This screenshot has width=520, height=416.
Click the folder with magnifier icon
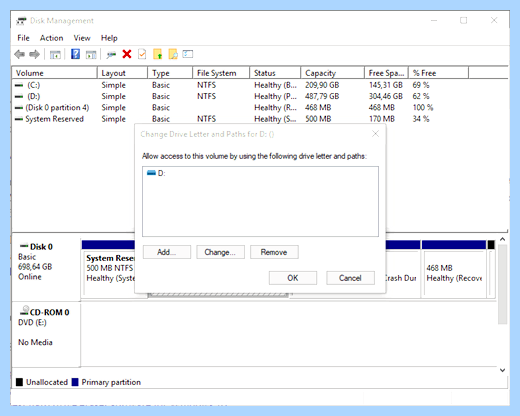coord(173,54)
